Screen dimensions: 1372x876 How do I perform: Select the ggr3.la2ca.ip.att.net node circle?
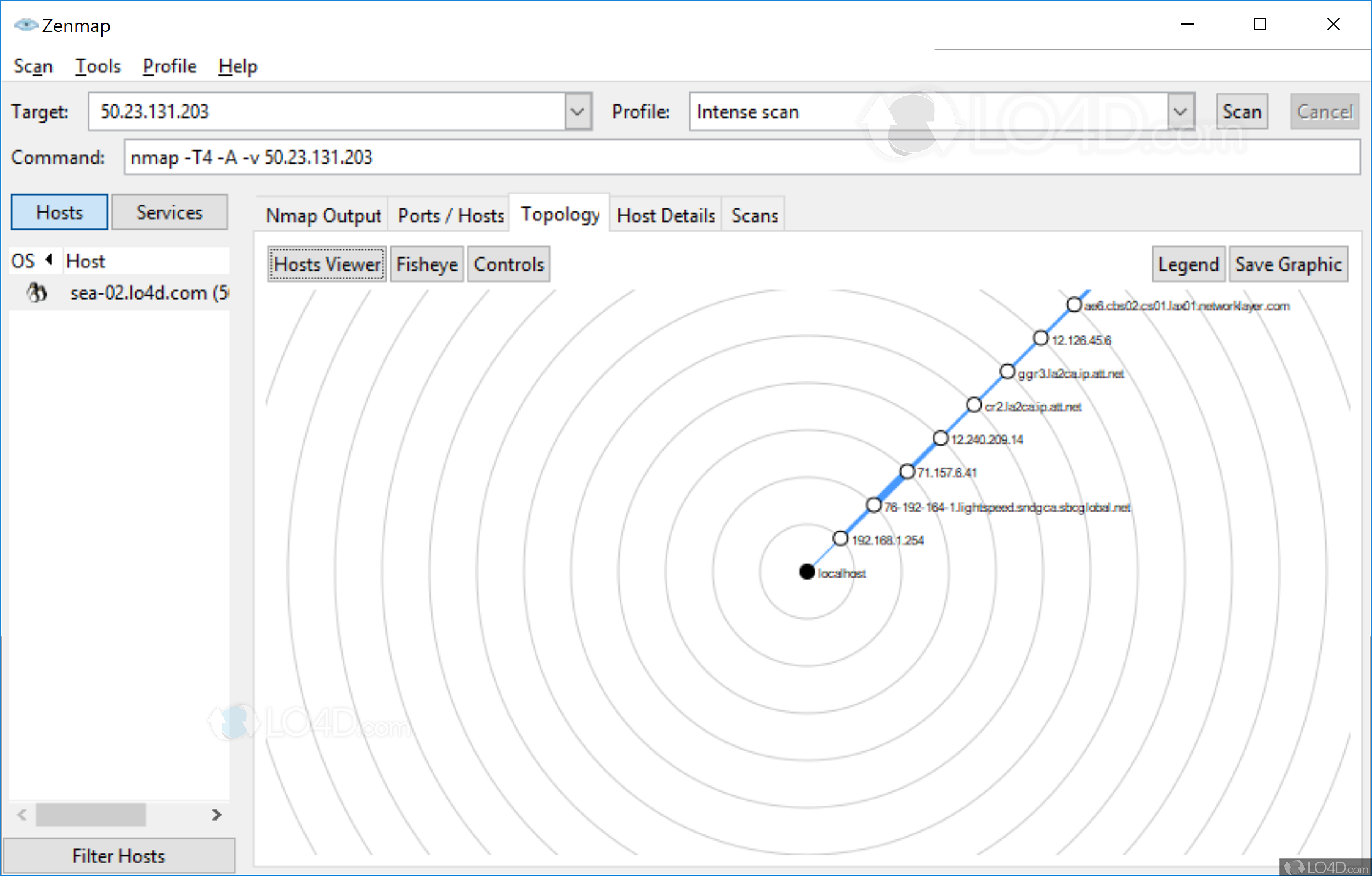pos(1007,372)
